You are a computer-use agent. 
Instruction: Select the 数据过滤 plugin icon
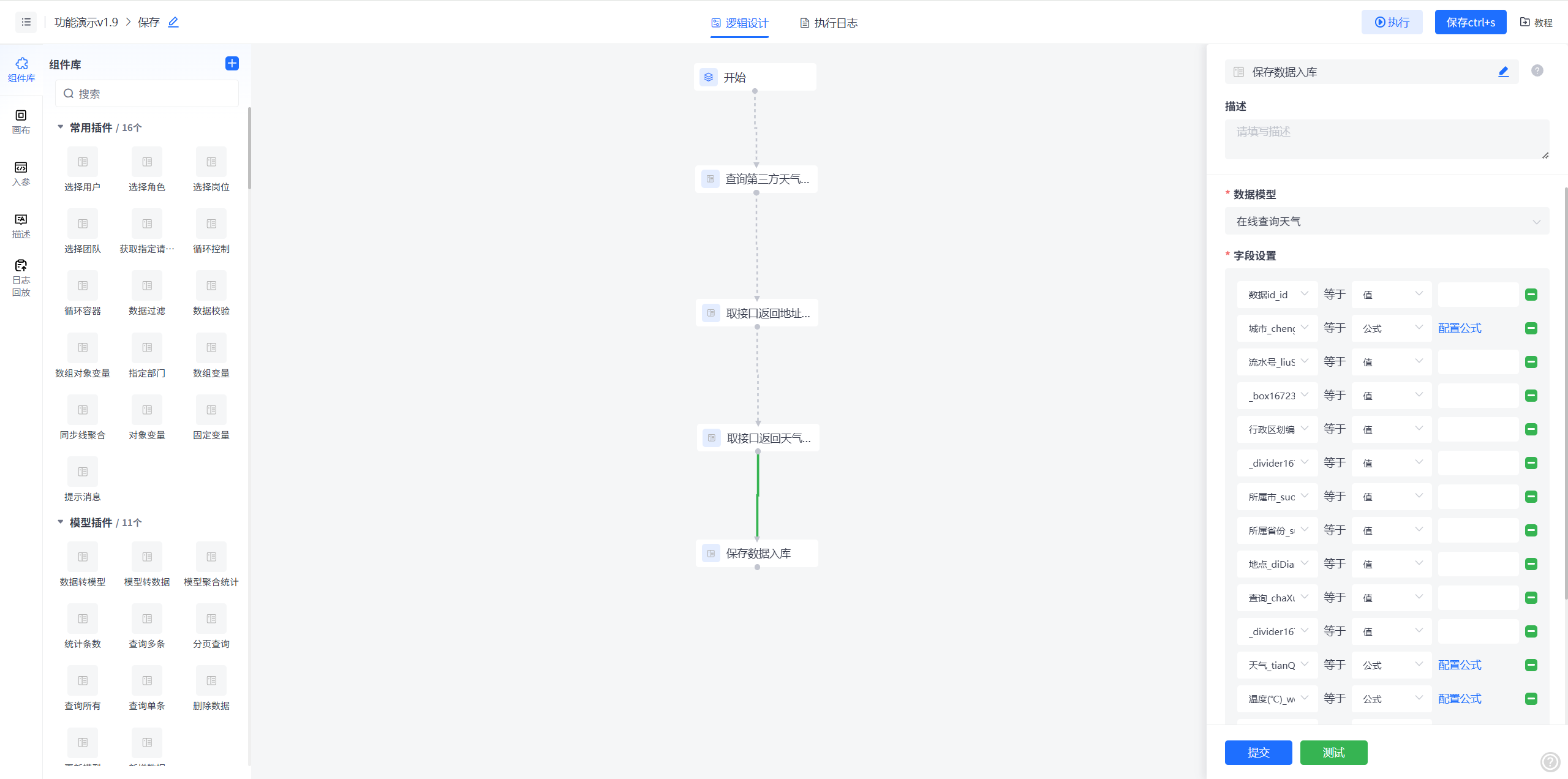147,285
